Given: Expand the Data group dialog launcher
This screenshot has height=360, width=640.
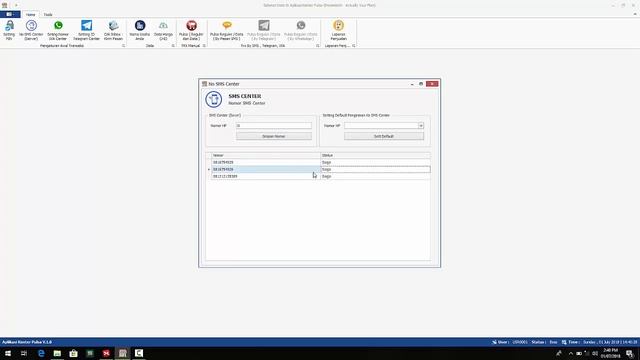Looking at the screenshot, I should [173, 46].
